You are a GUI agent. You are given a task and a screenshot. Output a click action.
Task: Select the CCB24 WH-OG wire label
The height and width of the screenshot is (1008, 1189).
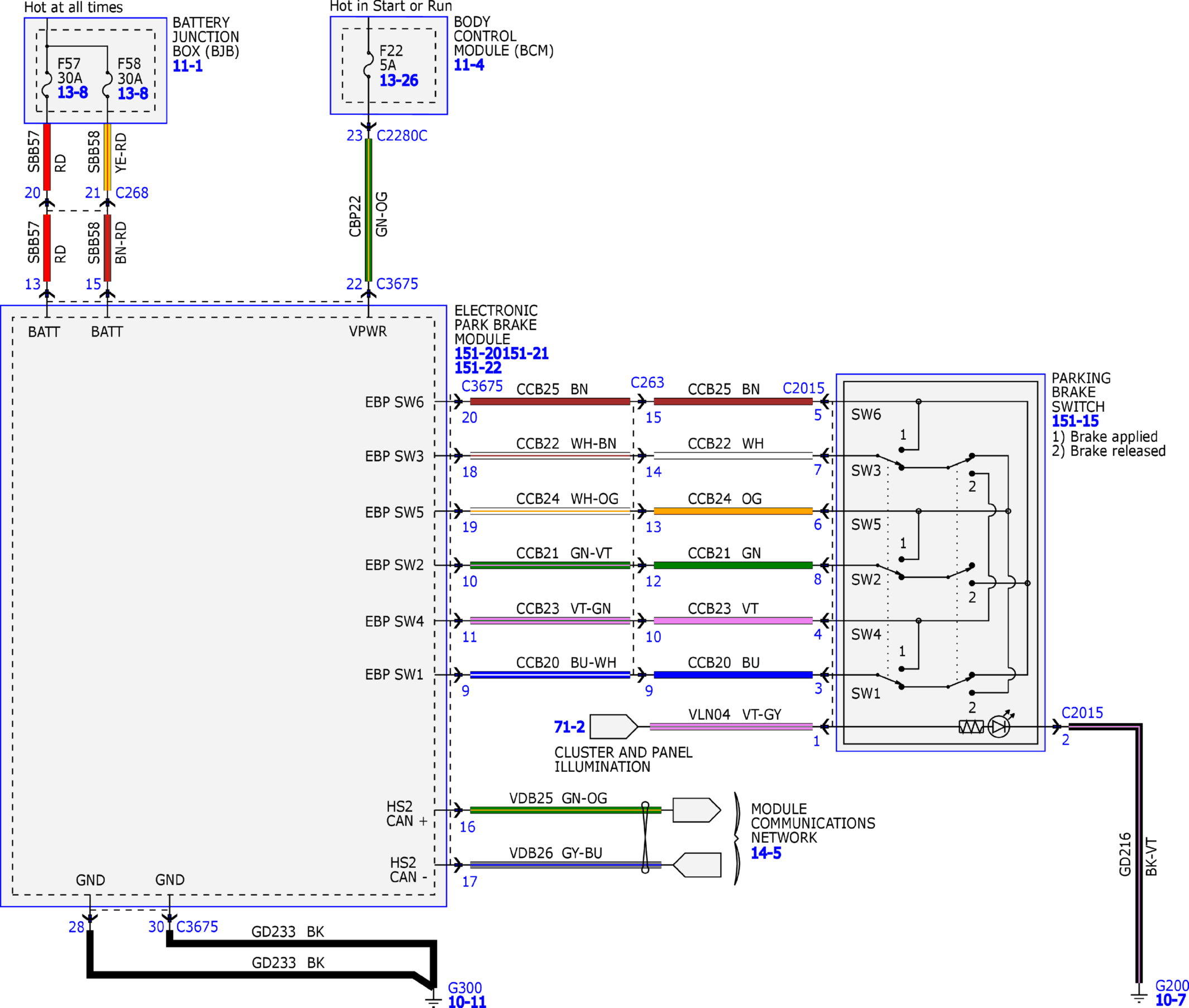coord(567,498)
